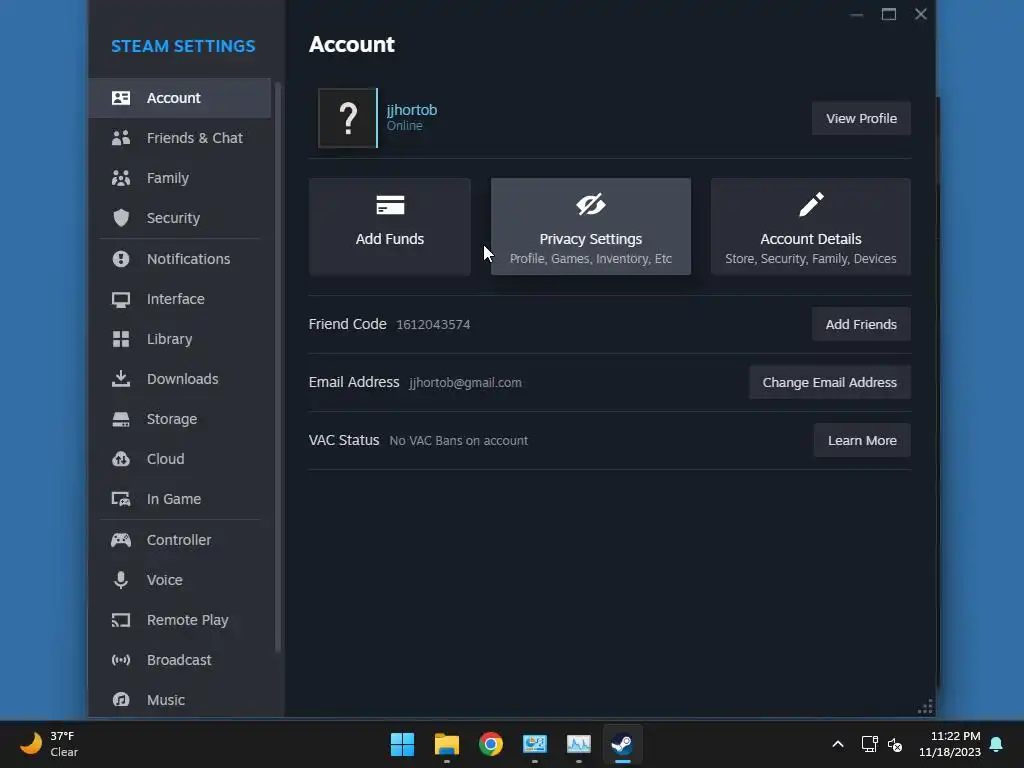The image size is (1024, 768).
Task: Open the taskbar clock showing 11:22 PM
Action: 949,744
